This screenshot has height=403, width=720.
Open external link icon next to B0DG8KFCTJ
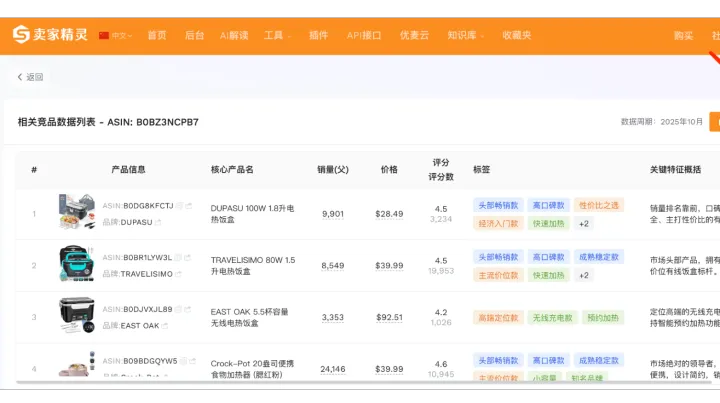[188, 206]
